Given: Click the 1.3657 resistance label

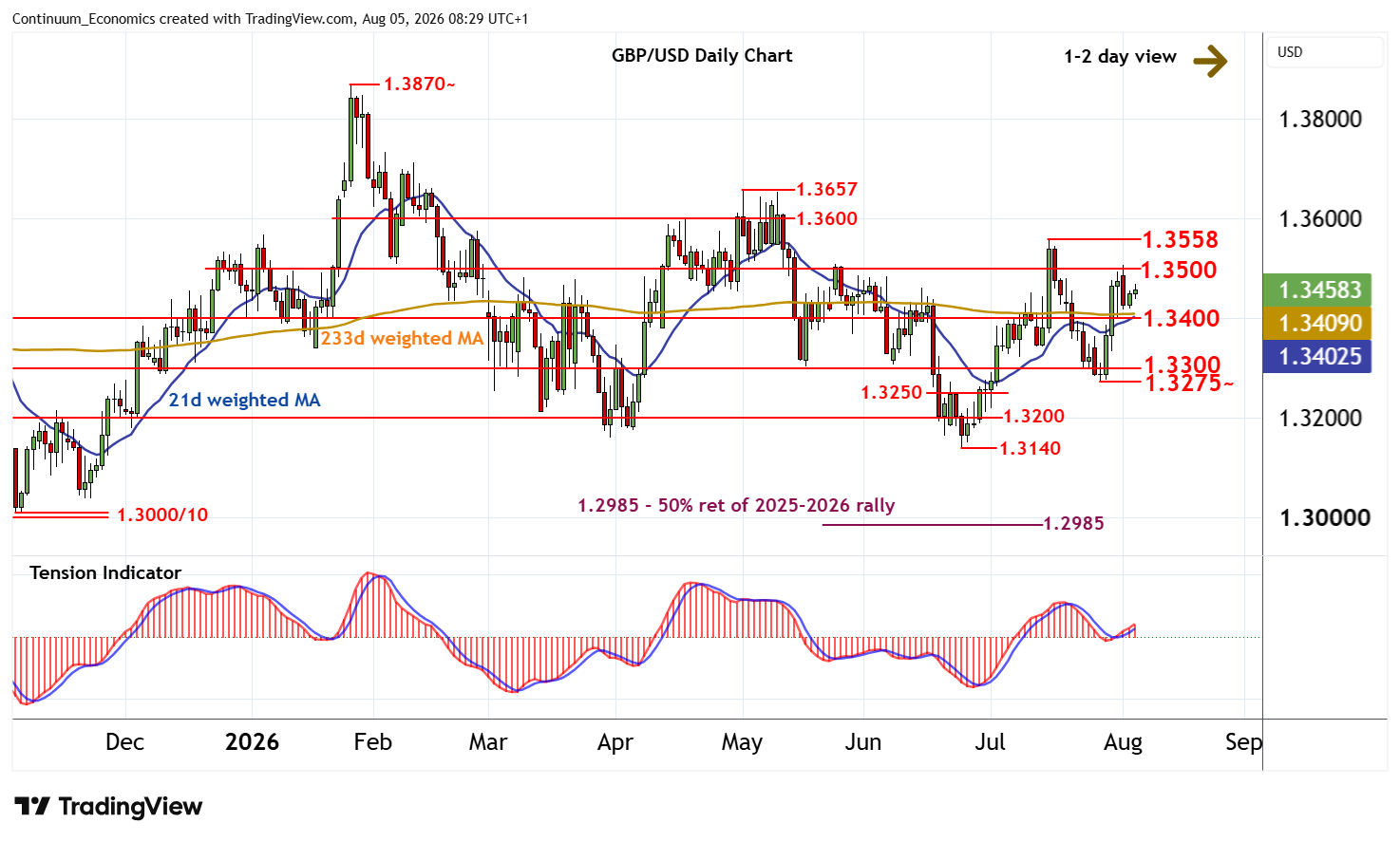Looking at the screenshot, I should pos(826,190).
